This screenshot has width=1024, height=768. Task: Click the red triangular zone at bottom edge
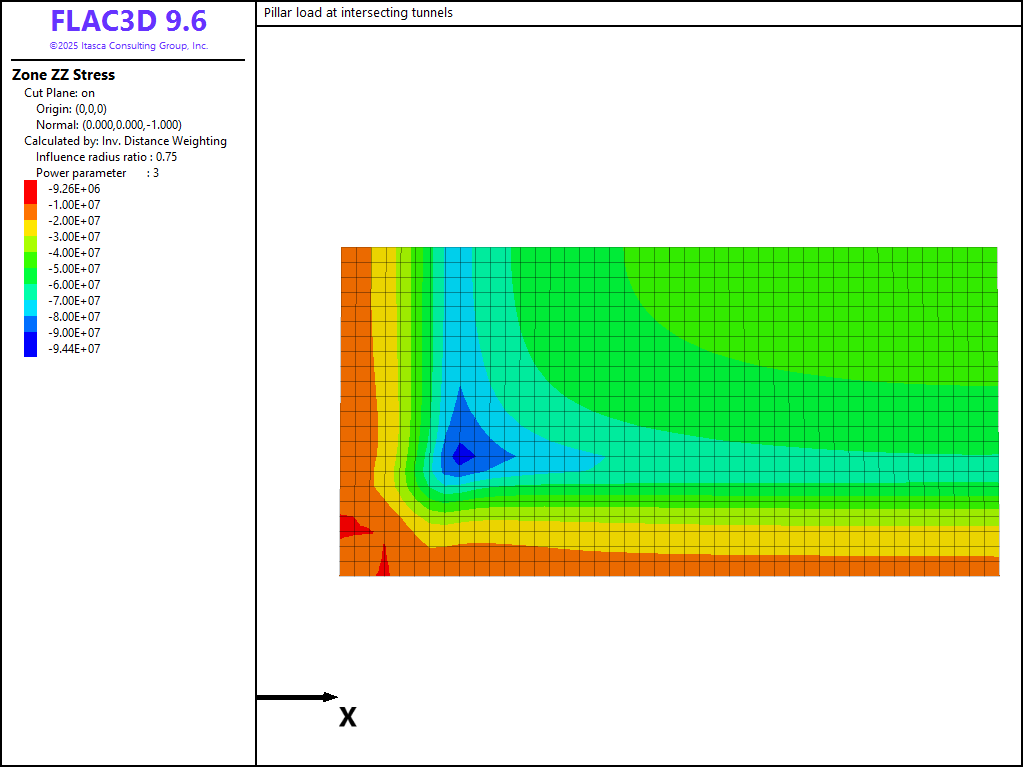click(383, 565)
